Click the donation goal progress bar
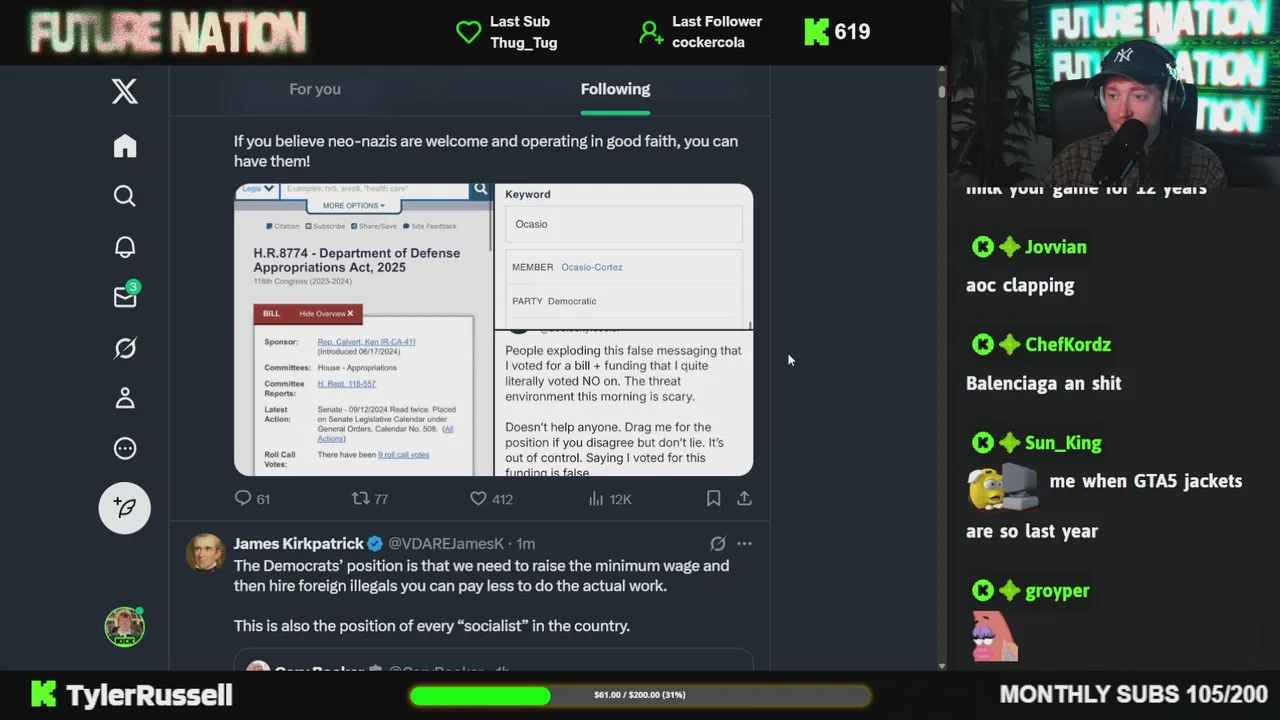Screen dimensions: 1280x720 tap(640, 695)
